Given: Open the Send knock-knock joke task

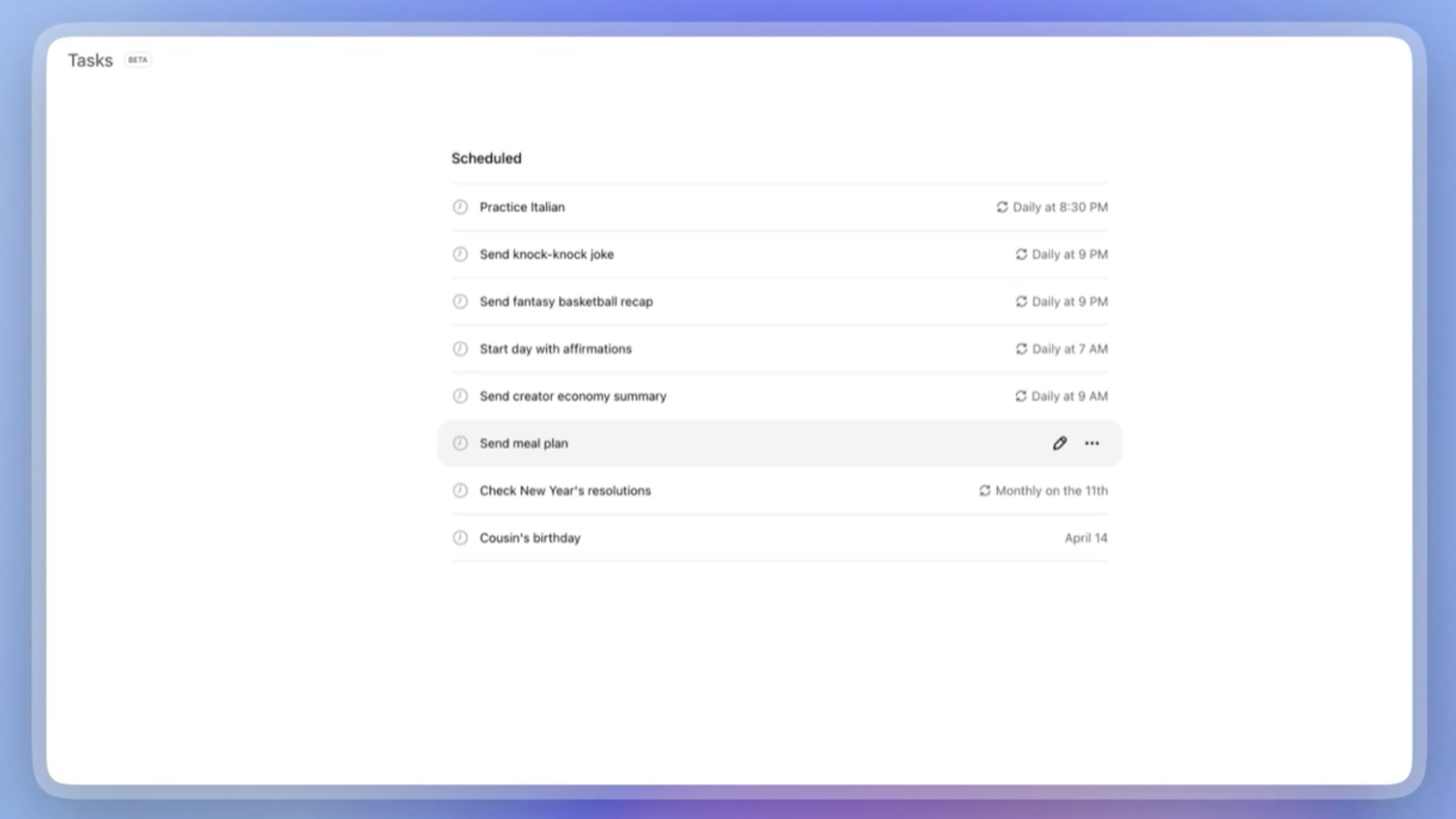Looking at the screenshot, I should click(x=546, y=254).
